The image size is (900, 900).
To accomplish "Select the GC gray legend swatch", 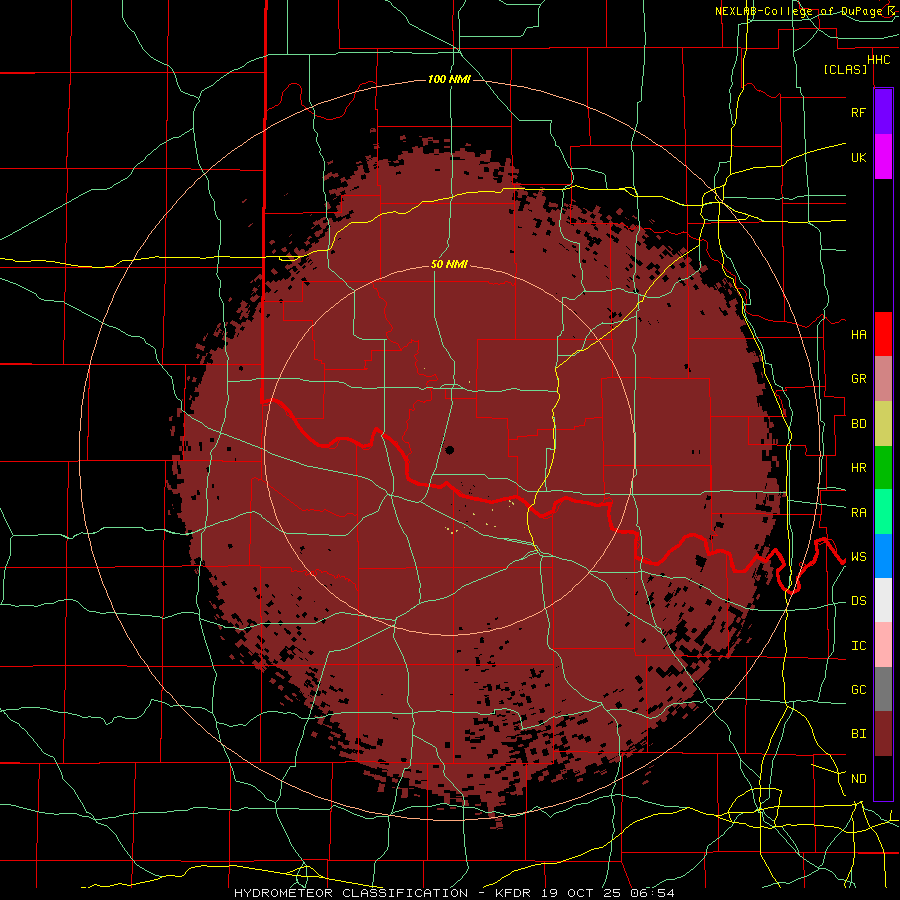I will [883, 689].
